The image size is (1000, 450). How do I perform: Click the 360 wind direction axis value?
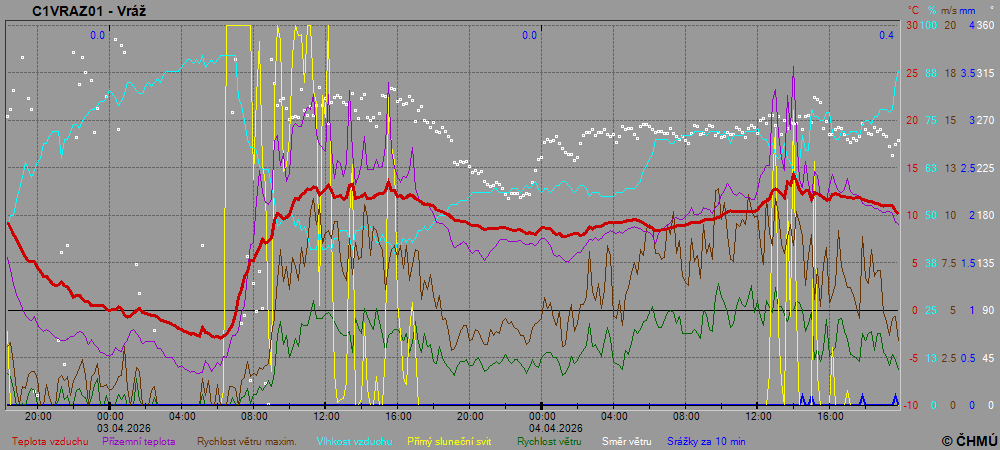tap(984, 25)
